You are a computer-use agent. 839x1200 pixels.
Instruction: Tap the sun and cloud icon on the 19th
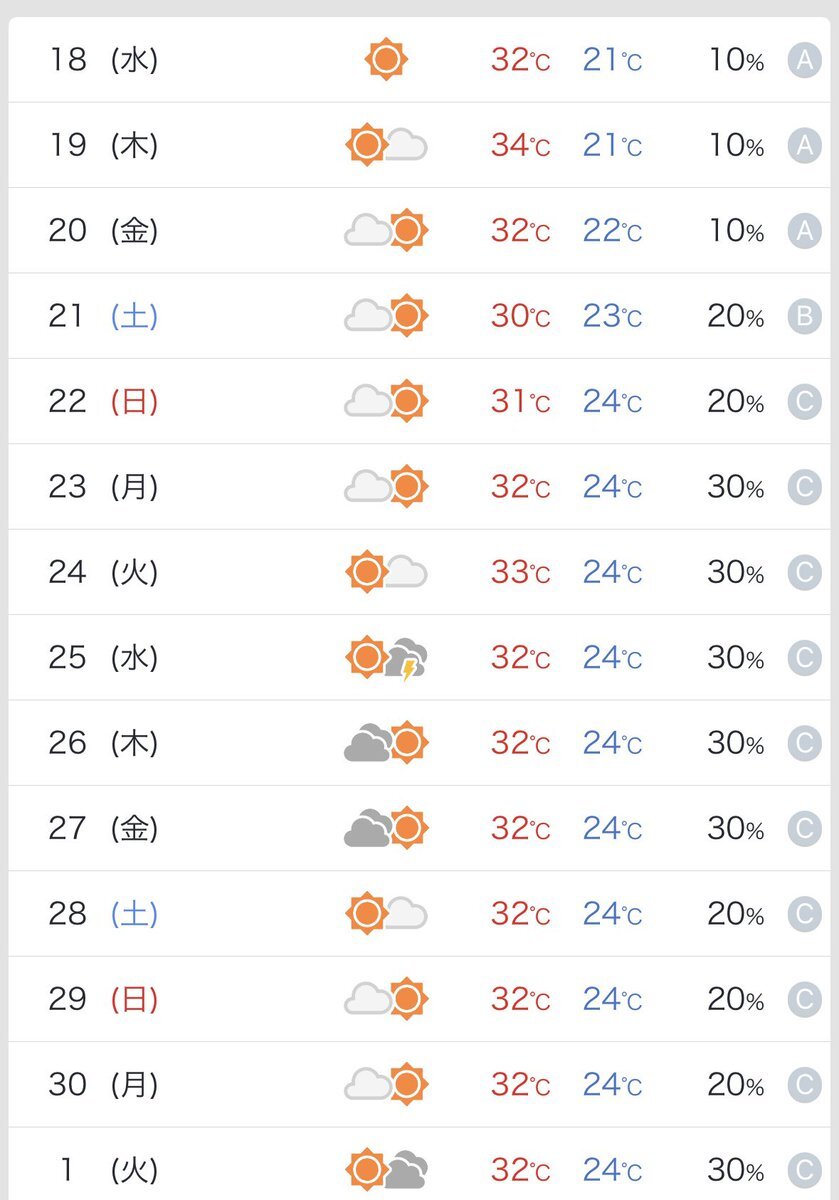click(x=386, y=146)
